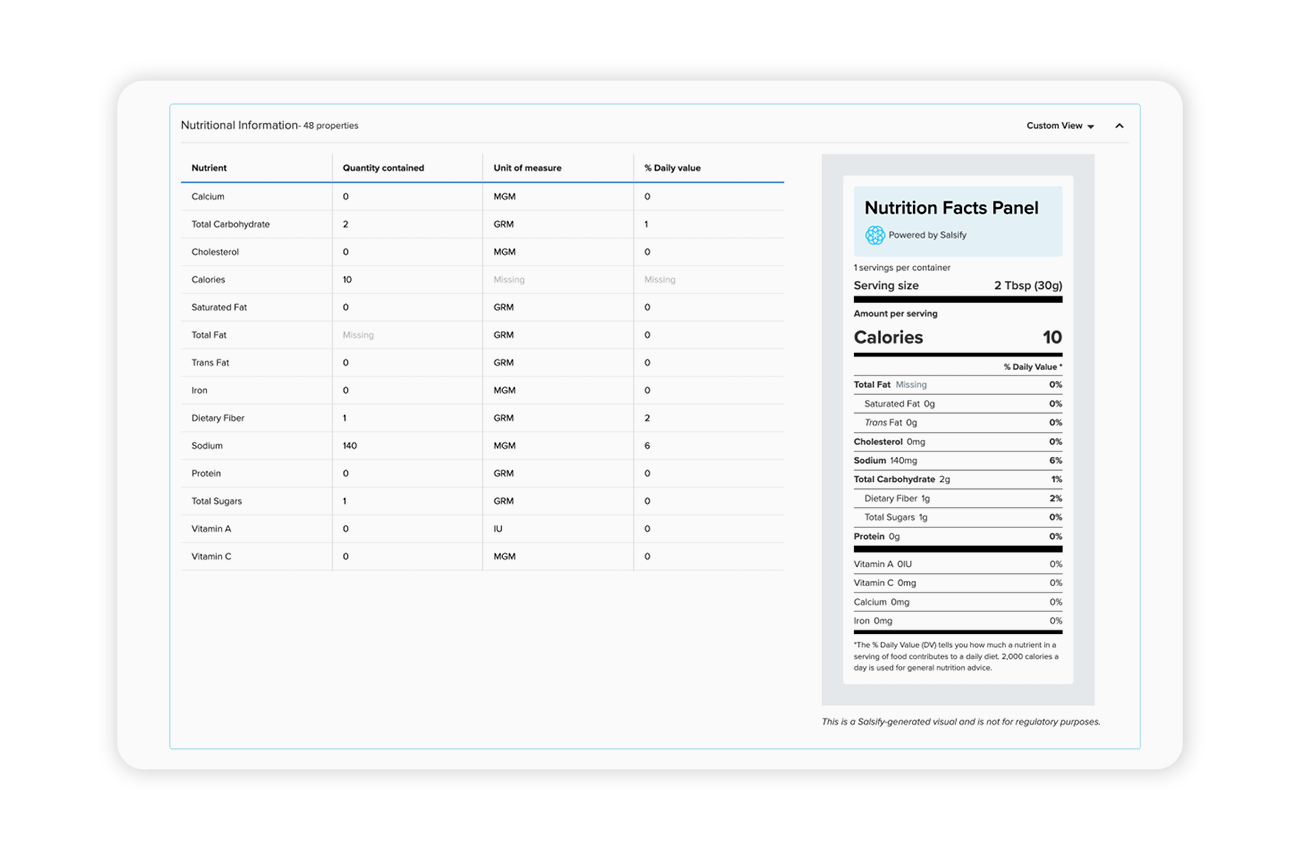Select the Sodium quantity value 140
The image size is (1300, 850).
350,445
